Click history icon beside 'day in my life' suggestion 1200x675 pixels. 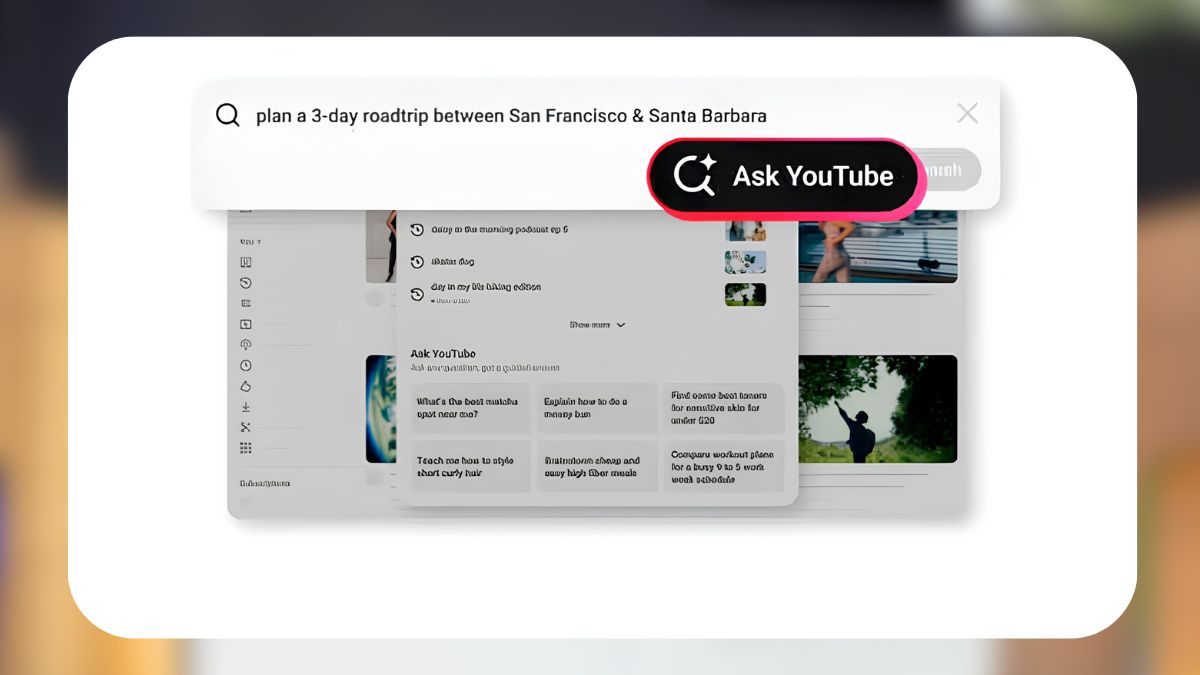[418, 294]
